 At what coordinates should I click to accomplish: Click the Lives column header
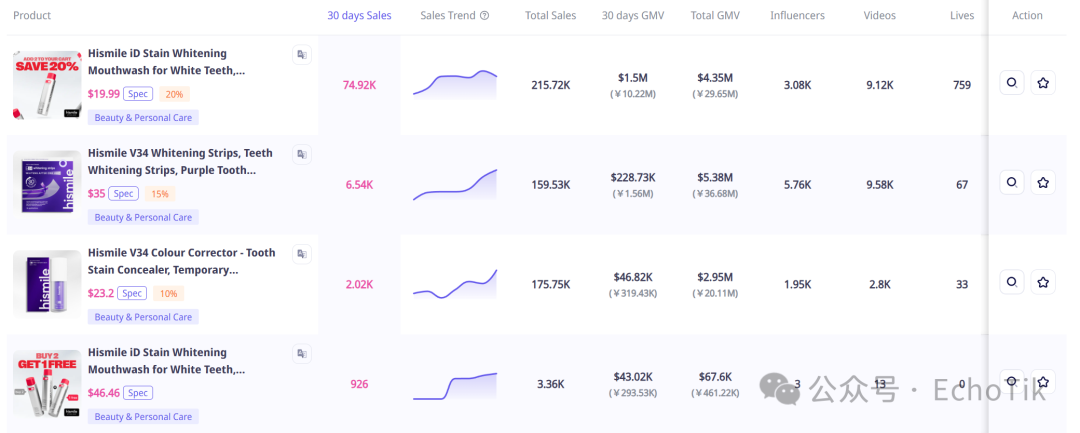tap(962, 15)
